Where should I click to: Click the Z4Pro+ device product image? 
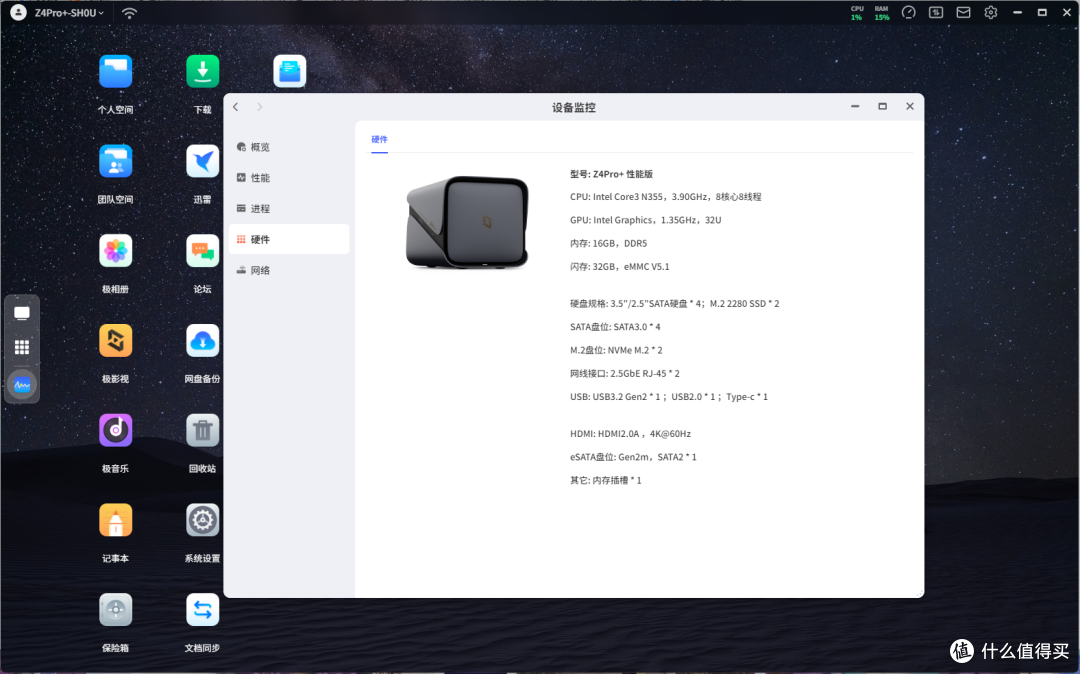468,222
